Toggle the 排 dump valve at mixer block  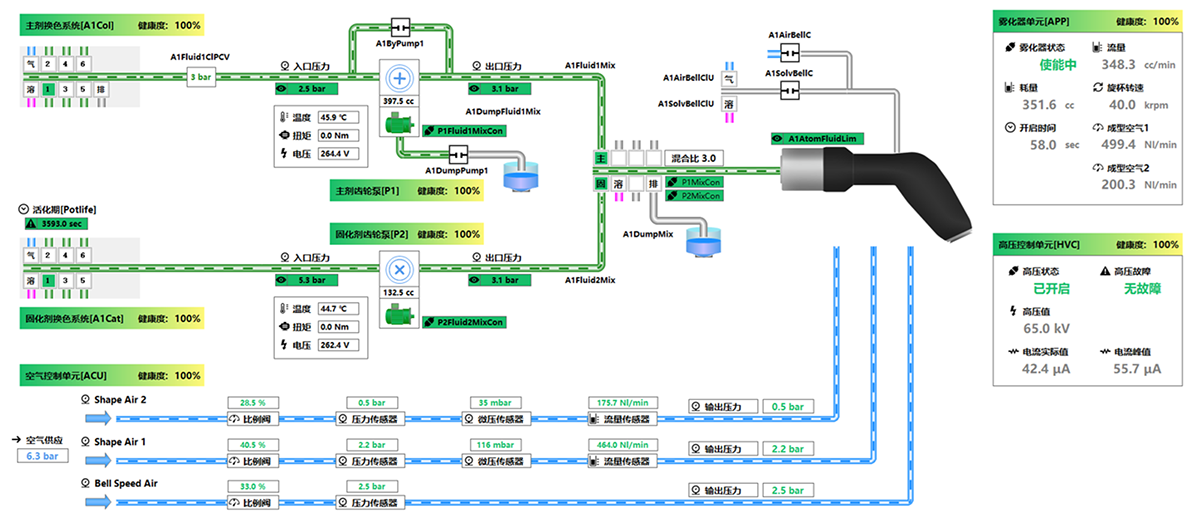coord(654,184)
